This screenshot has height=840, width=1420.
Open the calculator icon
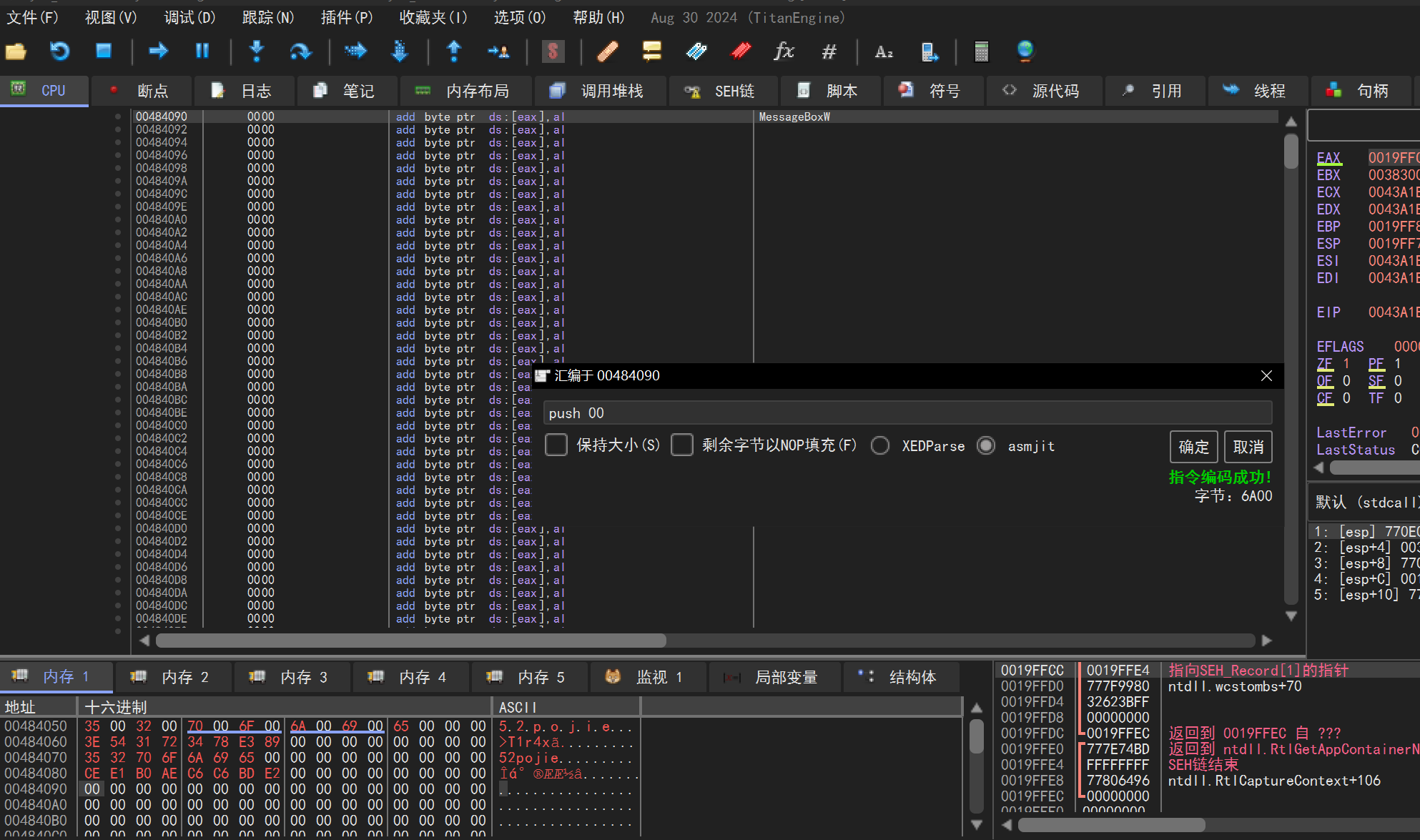pyautogui.click(x=982, y=51)
